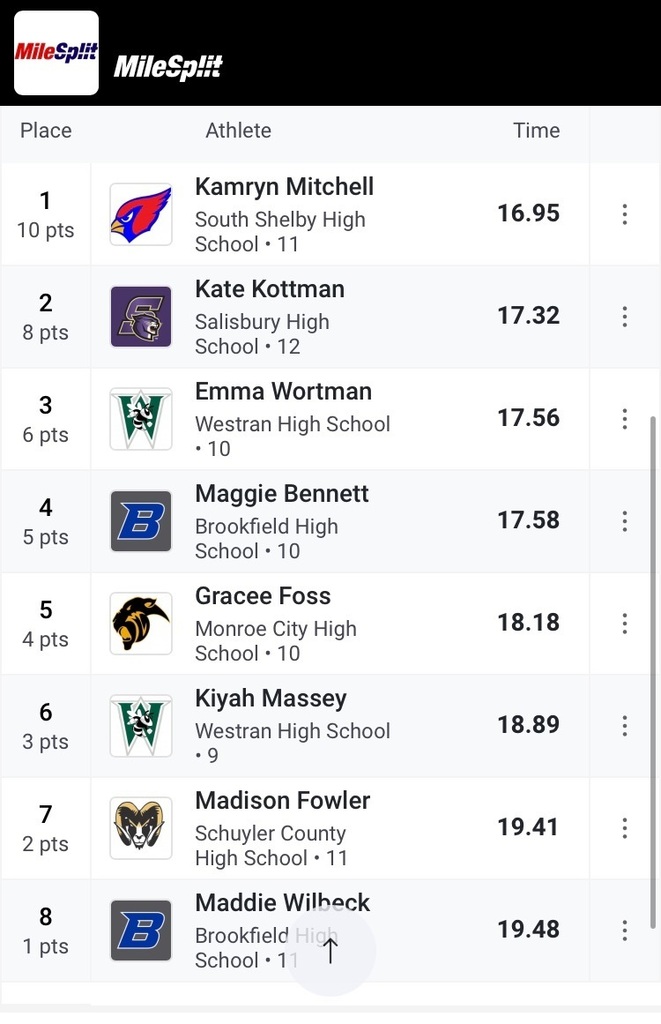This screenshot has width=661, height=1024.
Task: Open Maggie Bennett's Brookfield B logo
Action: click(141, 521)
